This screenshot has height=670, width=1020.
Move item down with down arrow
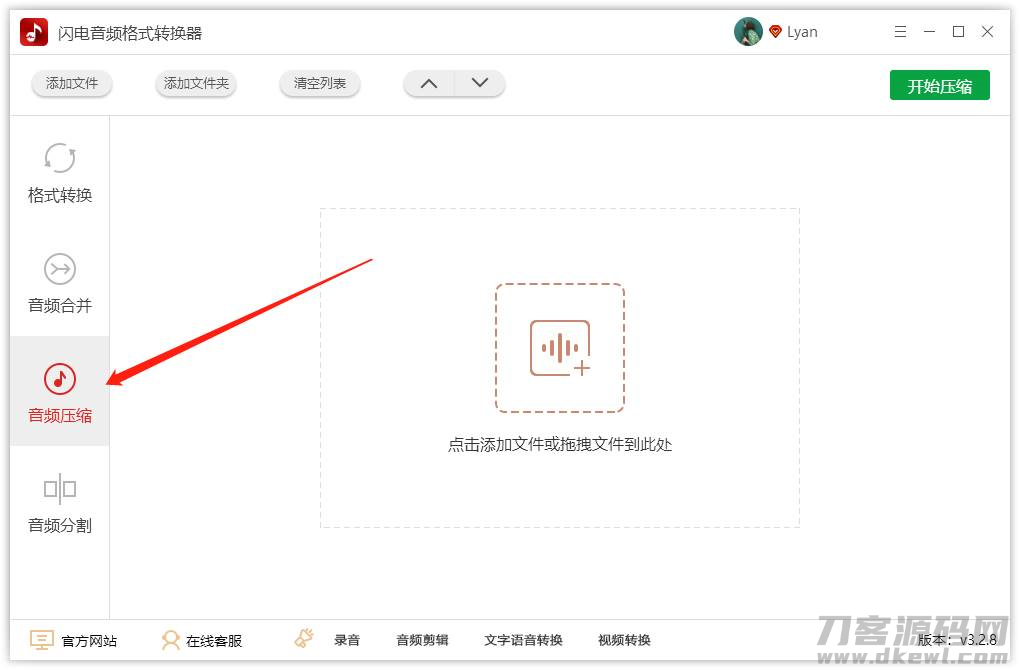(x=480, y=83)
